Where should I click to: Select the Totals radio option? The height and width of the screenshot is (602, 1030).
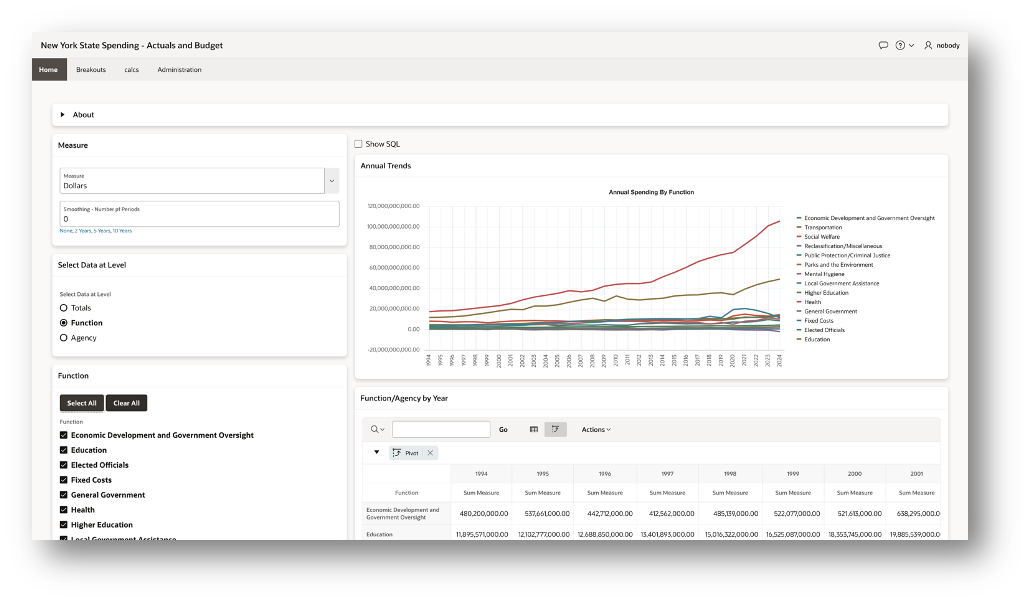point(64,308)
